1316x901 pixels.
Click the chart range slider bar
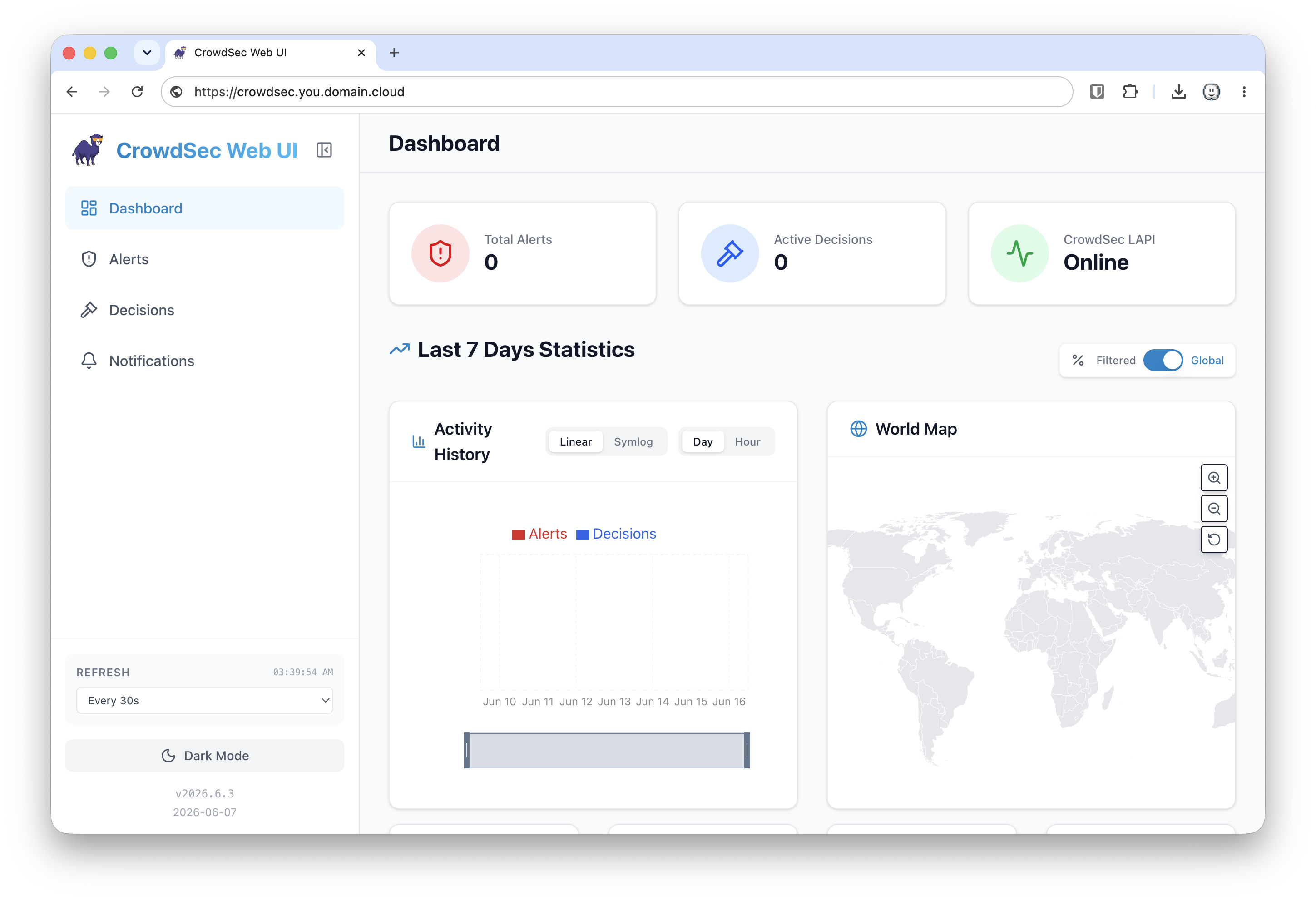click(607, 750)
